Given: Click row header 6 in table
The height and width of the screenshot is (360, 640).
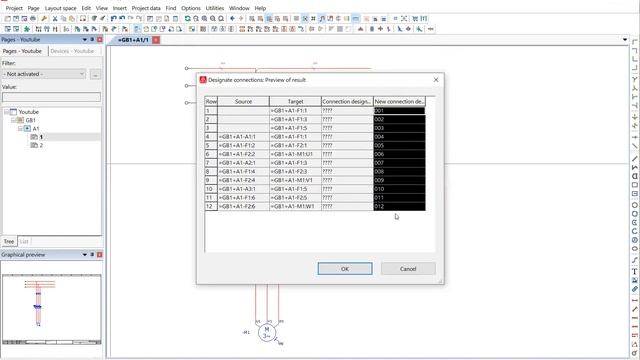Looking at the screenshot, I should 211,154.
